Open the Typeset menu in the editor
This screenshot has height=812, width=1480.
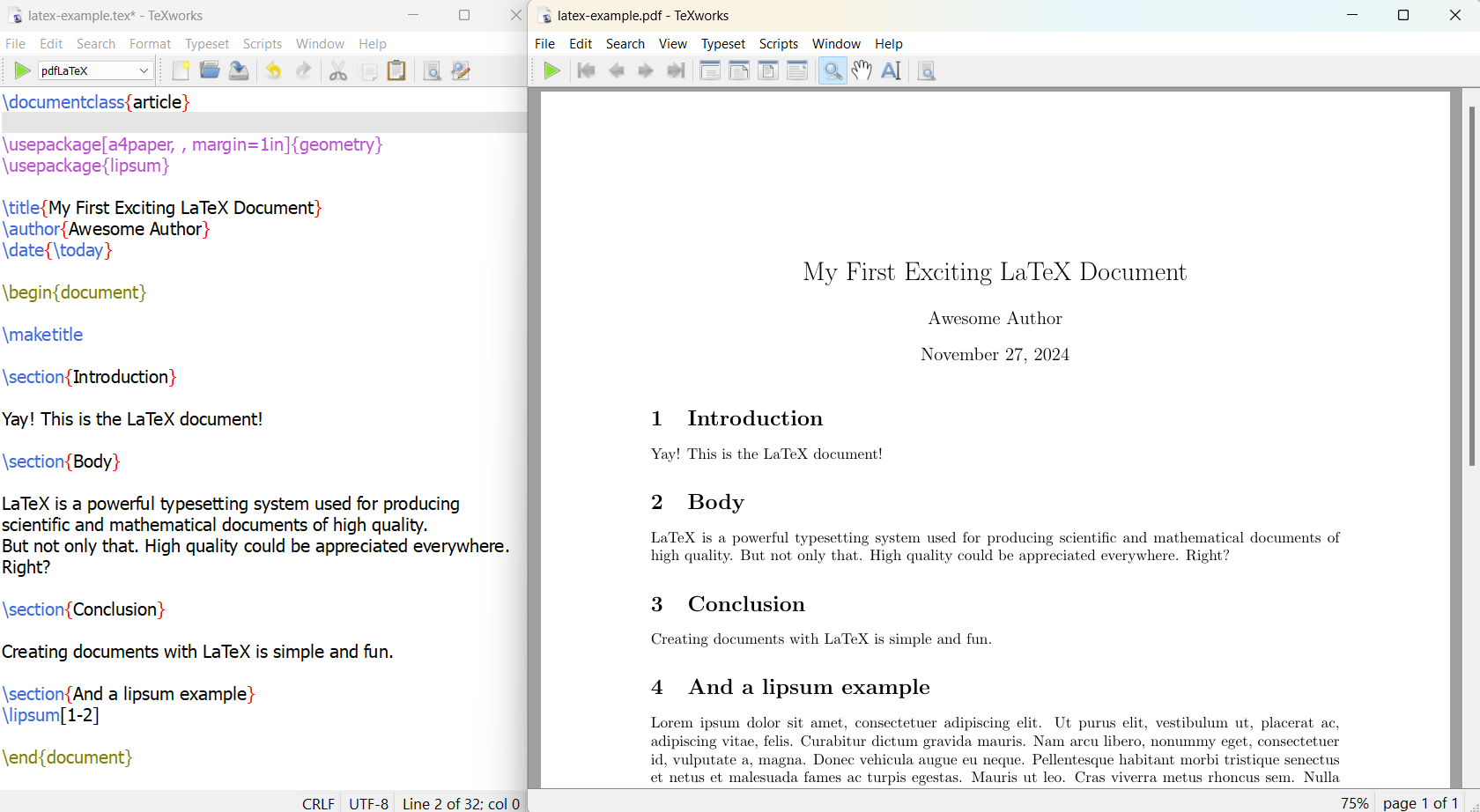coord(207,43)
